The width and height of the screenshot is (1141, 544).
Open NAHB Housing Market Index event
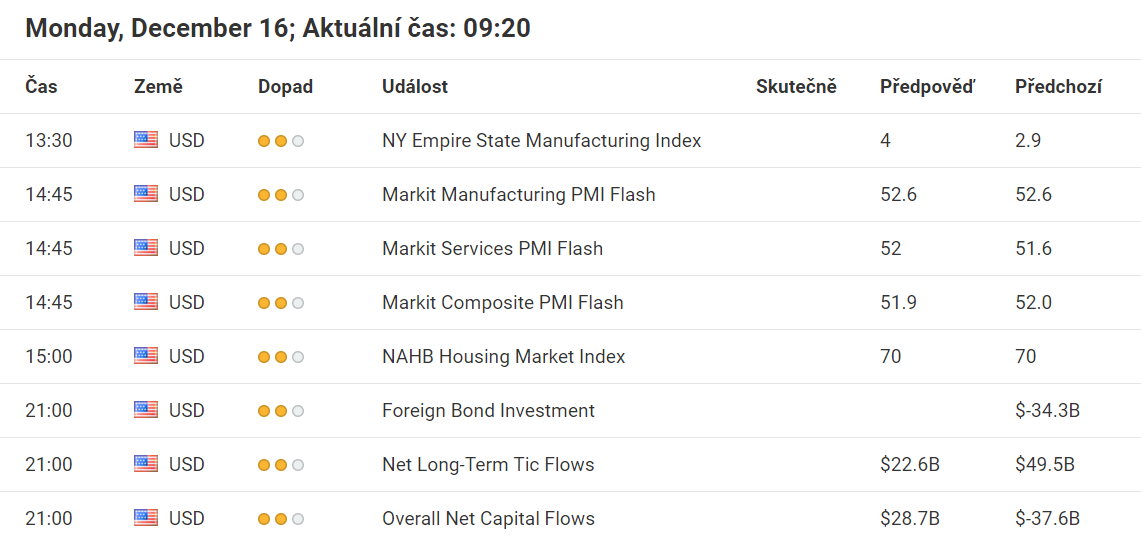click(504, 356)
